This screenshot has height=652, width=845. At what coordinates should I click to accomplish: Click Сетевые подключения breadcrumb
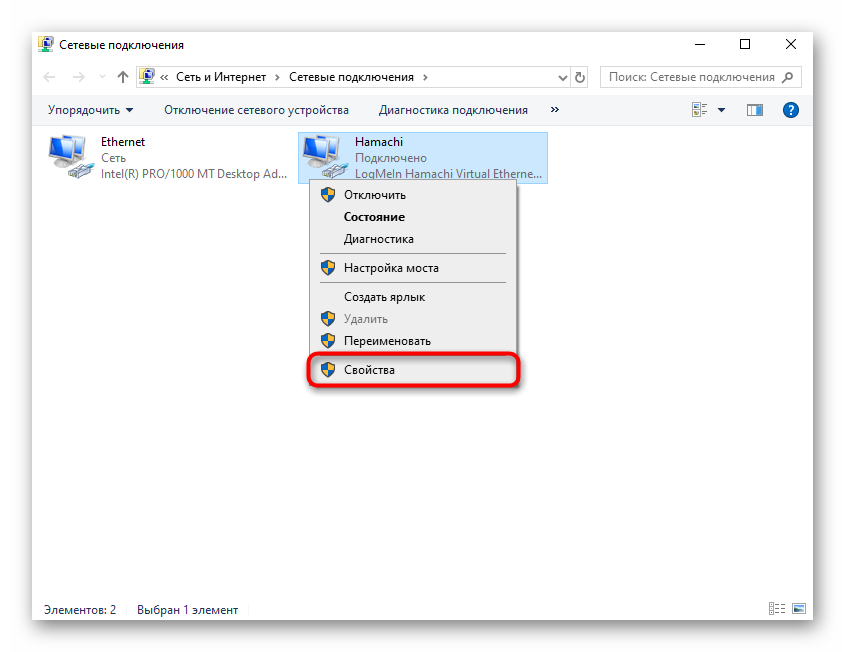(x=351, y=77)
